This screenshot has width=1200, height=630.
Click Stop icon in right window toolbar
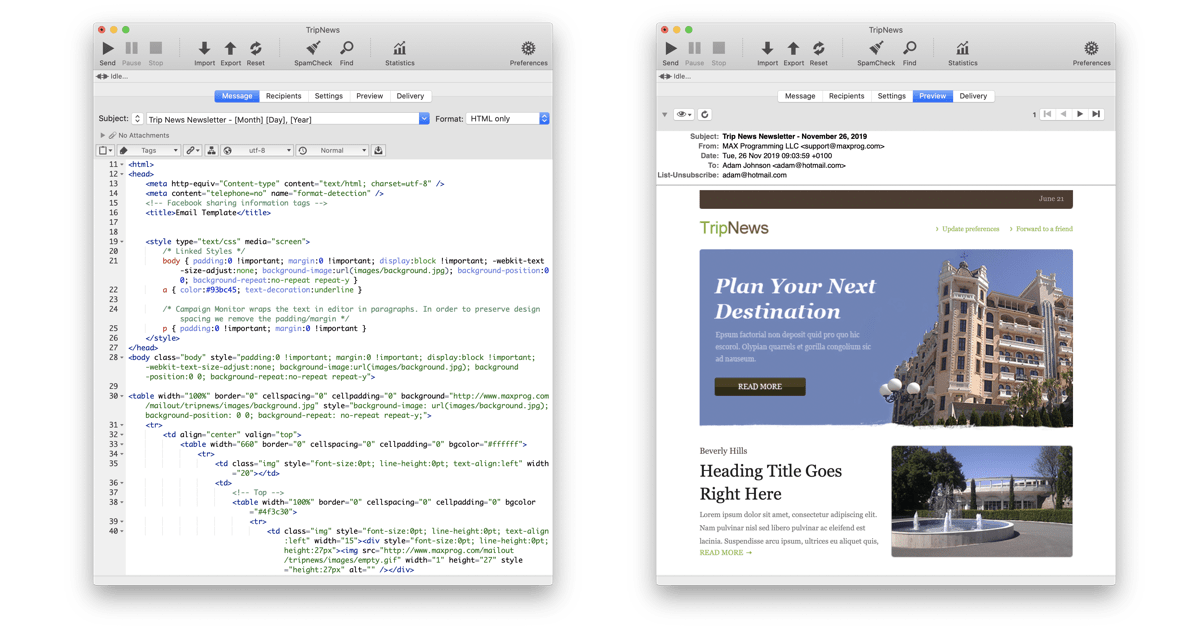(719, 48)
